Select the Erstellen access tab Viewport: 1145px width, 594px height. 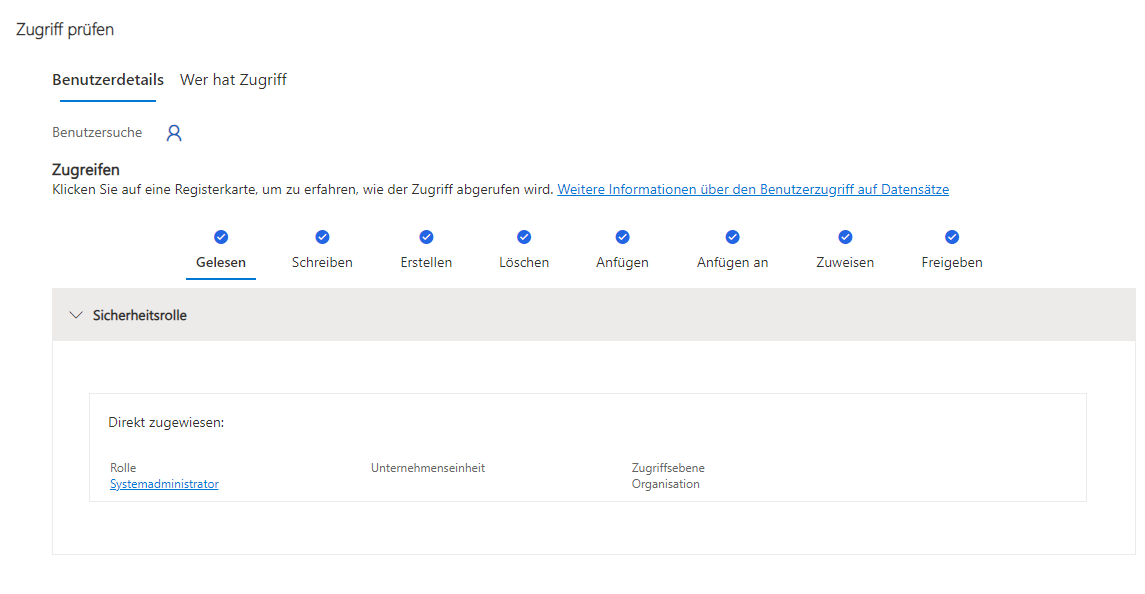pyautogui.click(x=426, y=262)
